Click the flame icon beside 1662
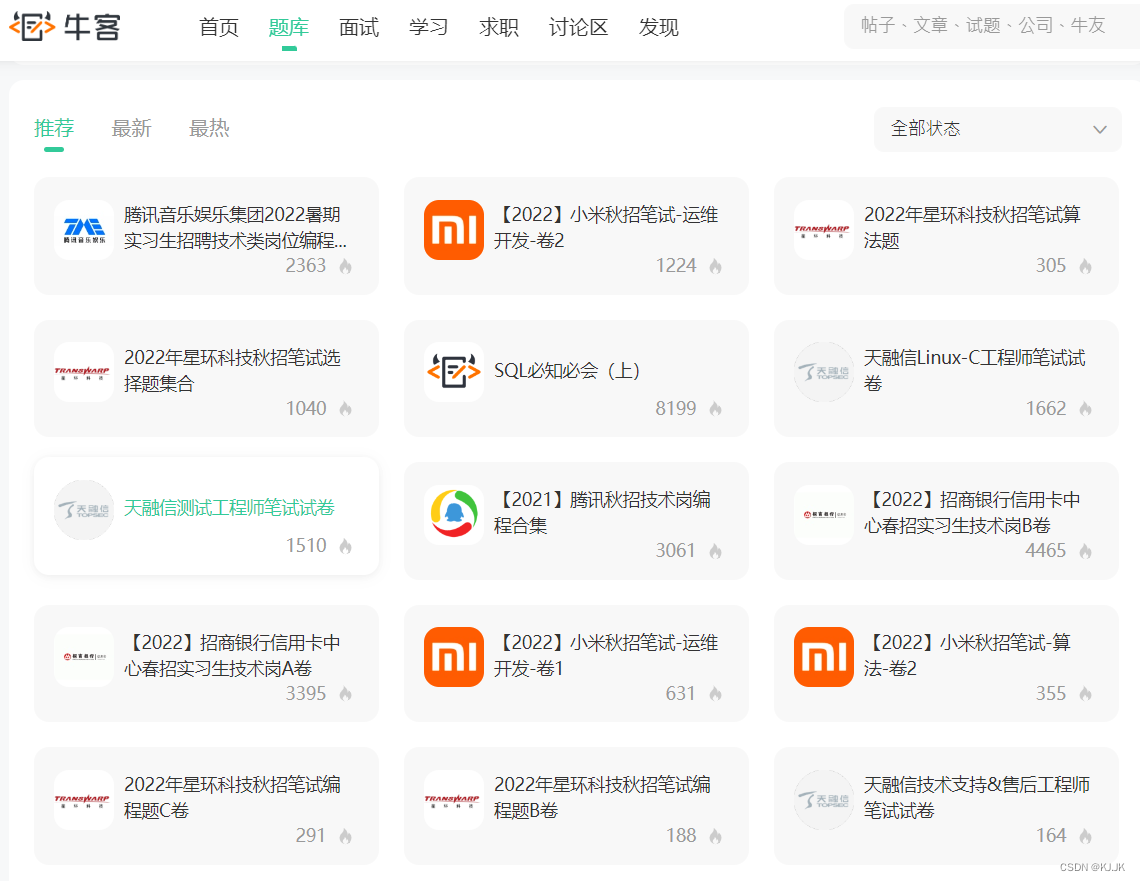Image resolution: width=1140 pixels, height=881 pixels. [x=1085, y=409]
